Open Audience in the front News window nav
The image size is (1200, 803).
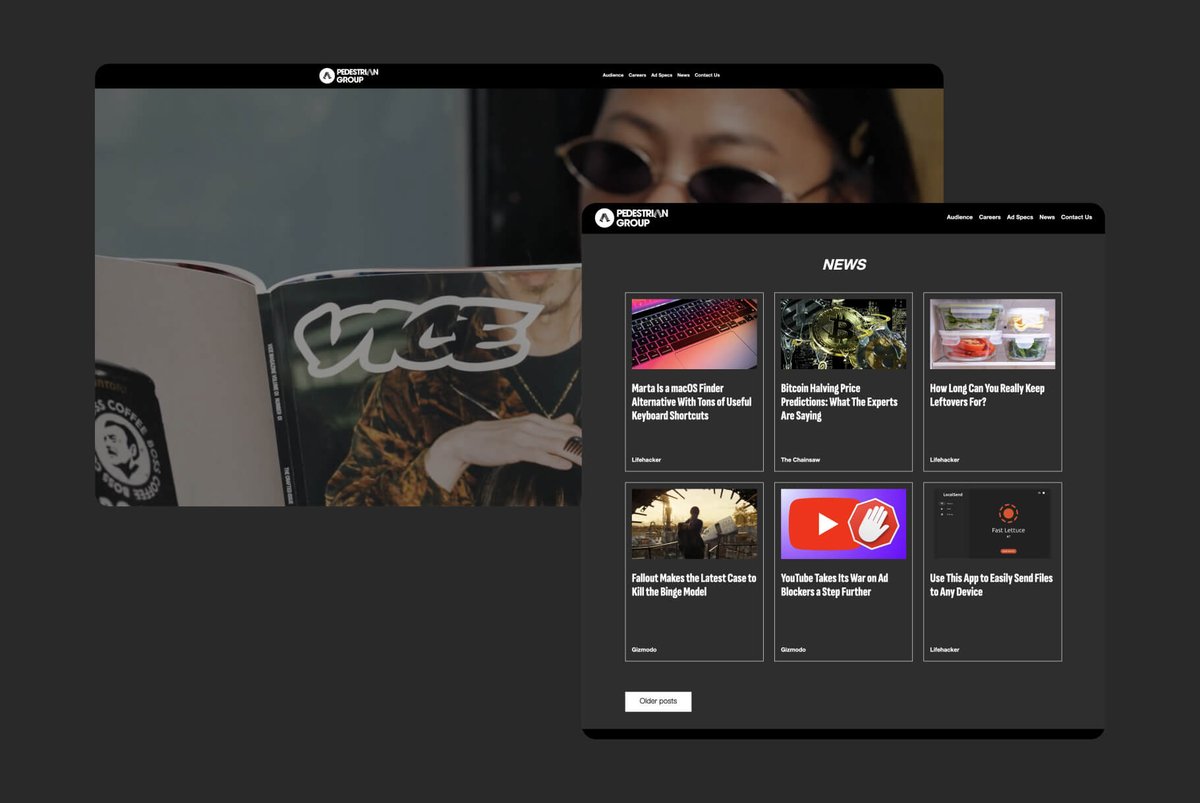click(x=959, y=217)
